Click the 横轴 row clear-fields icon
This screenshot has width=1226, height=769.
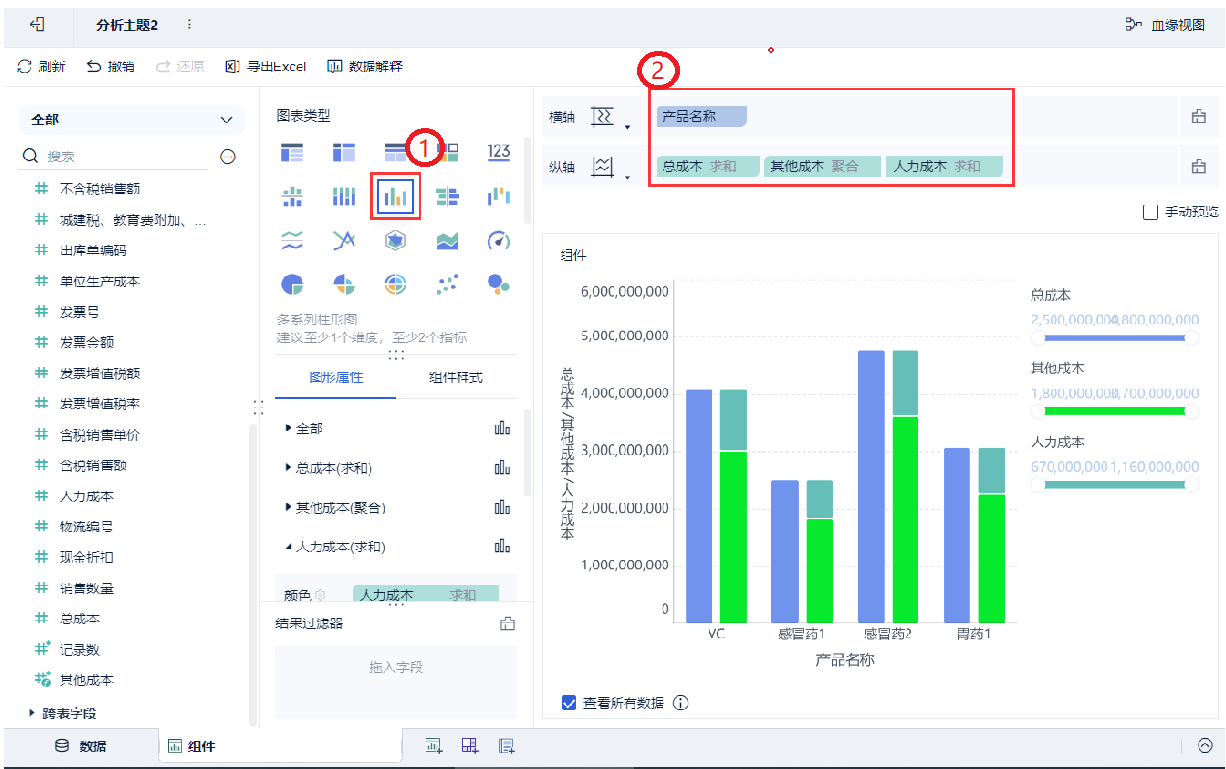pos(1198,117)
